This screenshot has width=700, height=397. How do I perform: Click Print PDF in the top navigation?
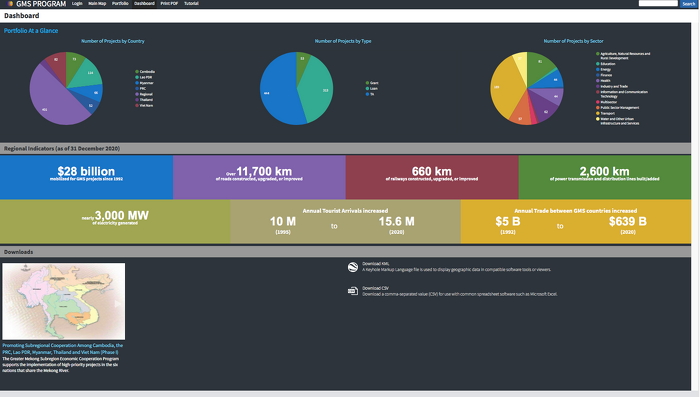click(x=169, y=4)
